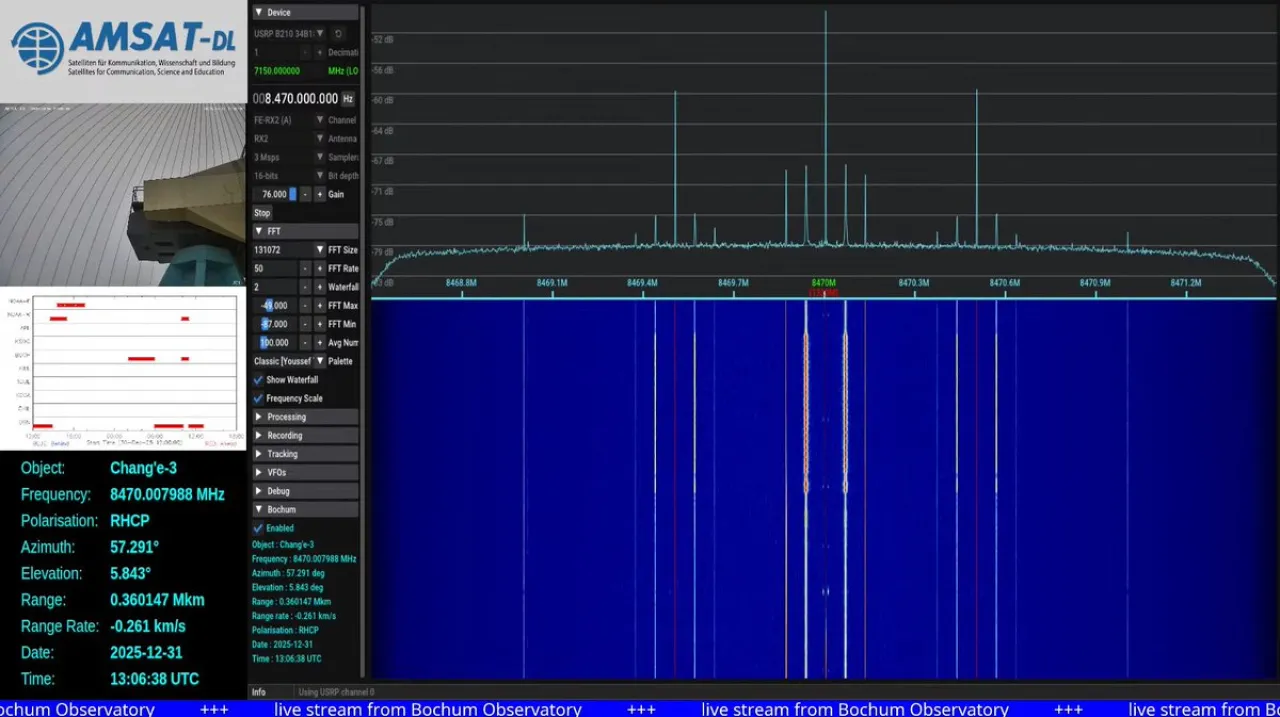
Task: Increase Avg Num with plus button
Action: click(320, 343)
